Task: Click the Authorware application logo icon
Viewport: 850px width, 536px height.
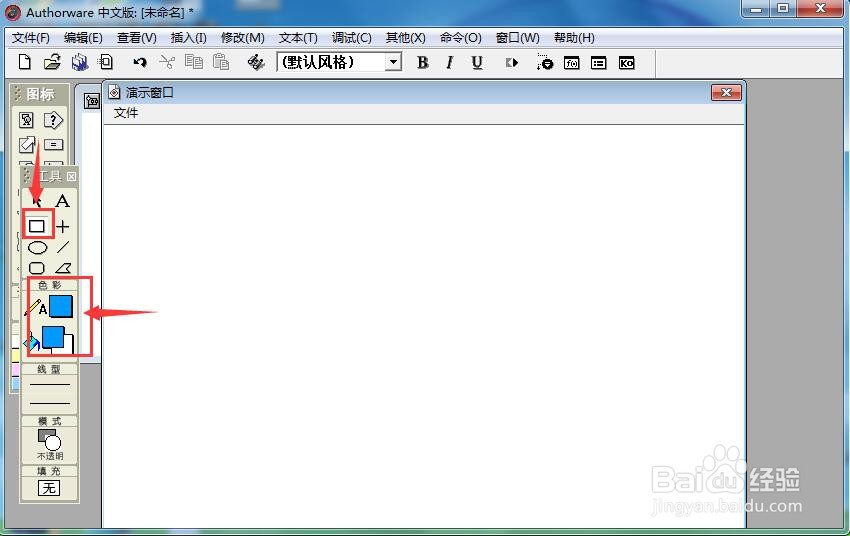Action: (13, 12)
